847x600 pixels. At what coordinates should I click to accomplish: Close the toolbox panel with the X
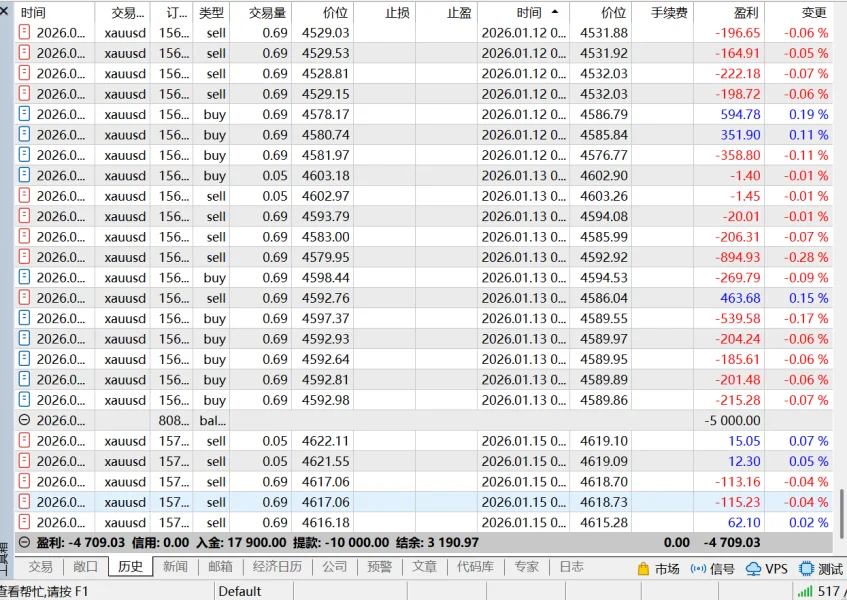[4, 10]
